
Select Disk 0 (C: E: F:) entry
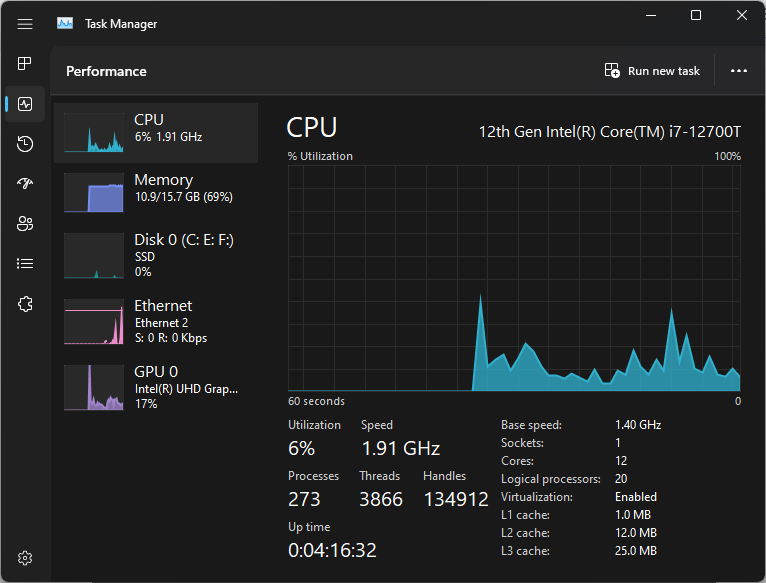[156, 256]
